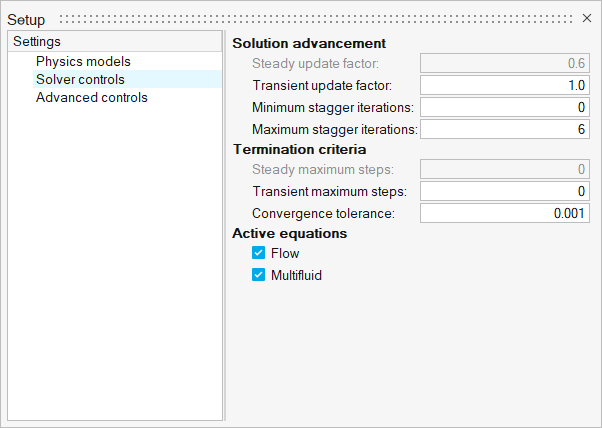Click the Active equations section heading

coord(290,234)
